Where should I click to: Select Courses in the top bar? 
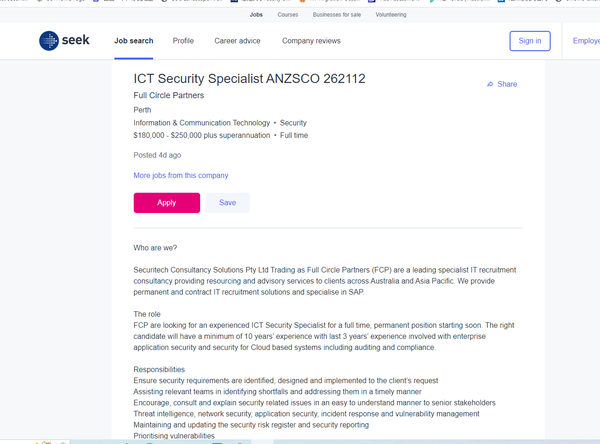point(288,15)
